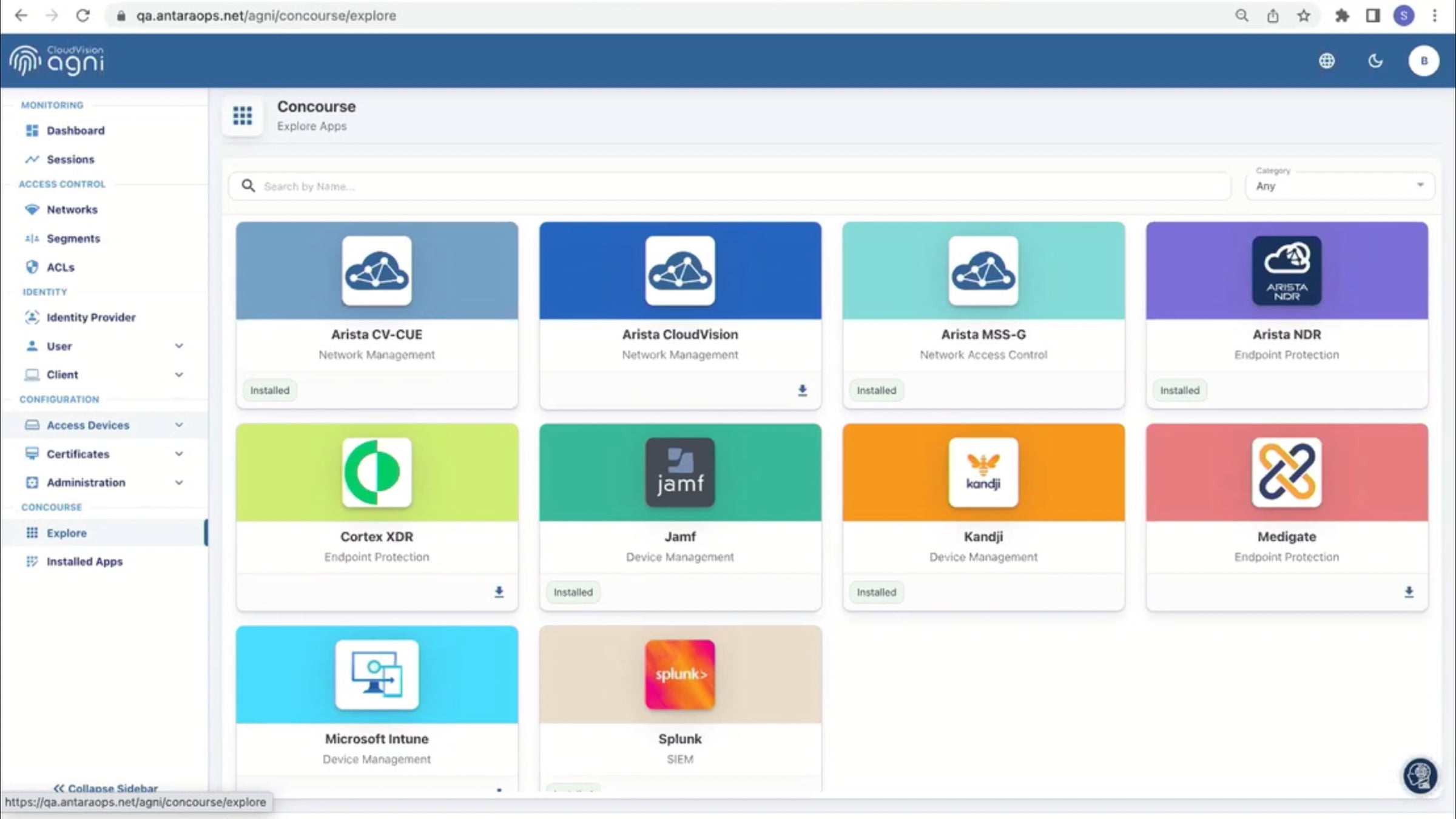This screenshot has width=1456, height=819.
Task: Click install icon on Arista CloudVision card
Action: click(x=802, y=390)
